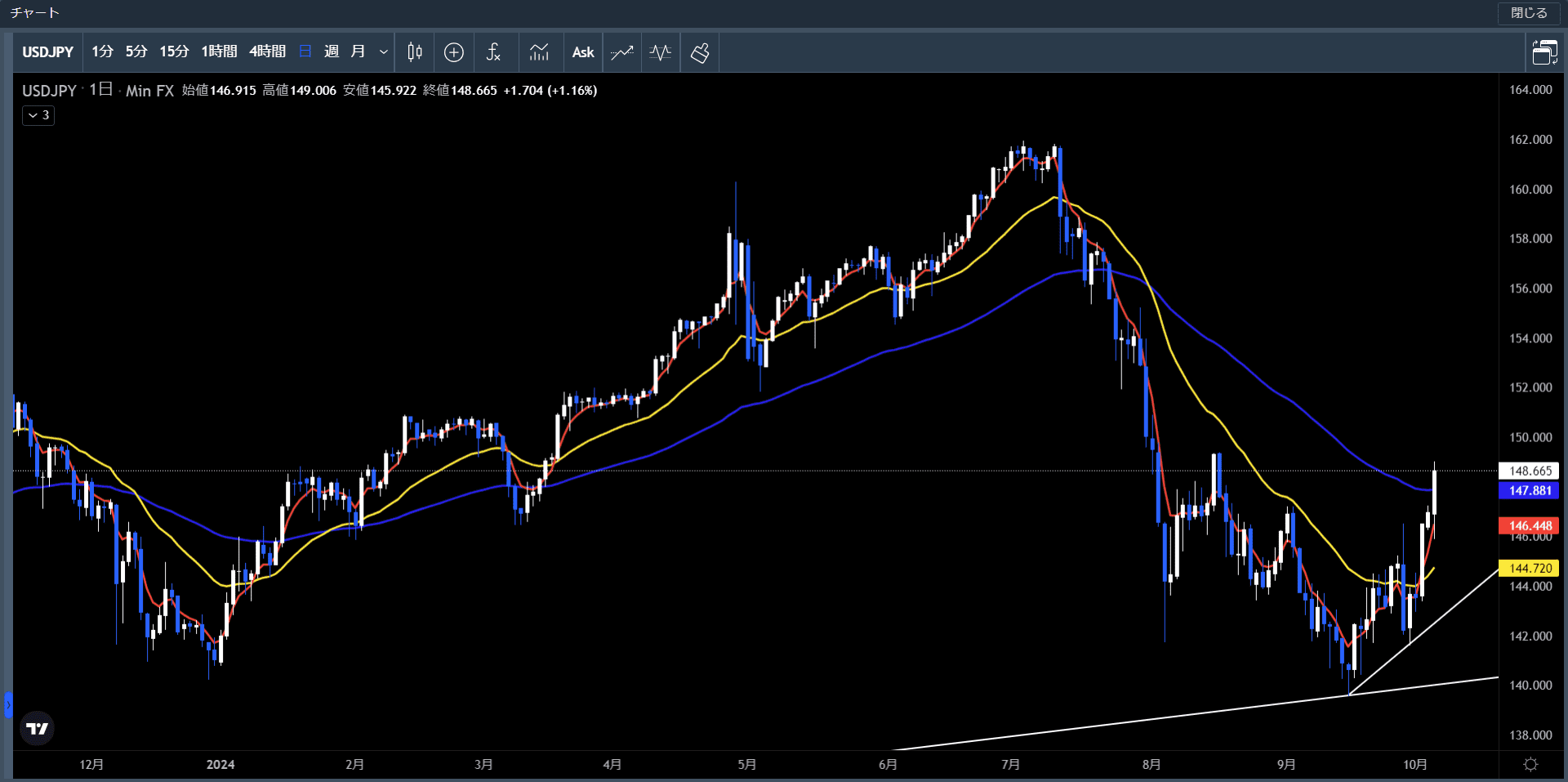1568x782 pixels.
Task: Click the 閉じる close button
Action: [x=1529, y=13]
